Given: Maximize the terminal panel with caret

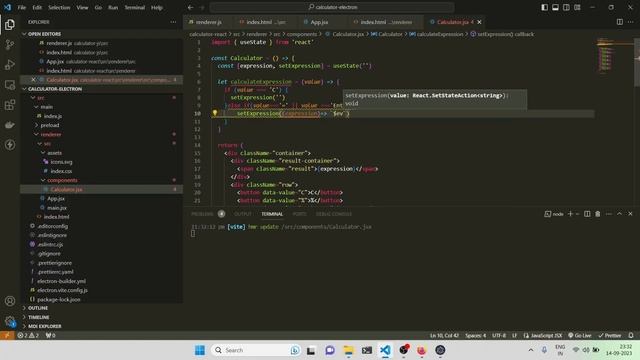Looking at the screenshot, I should tap(619, 214).
